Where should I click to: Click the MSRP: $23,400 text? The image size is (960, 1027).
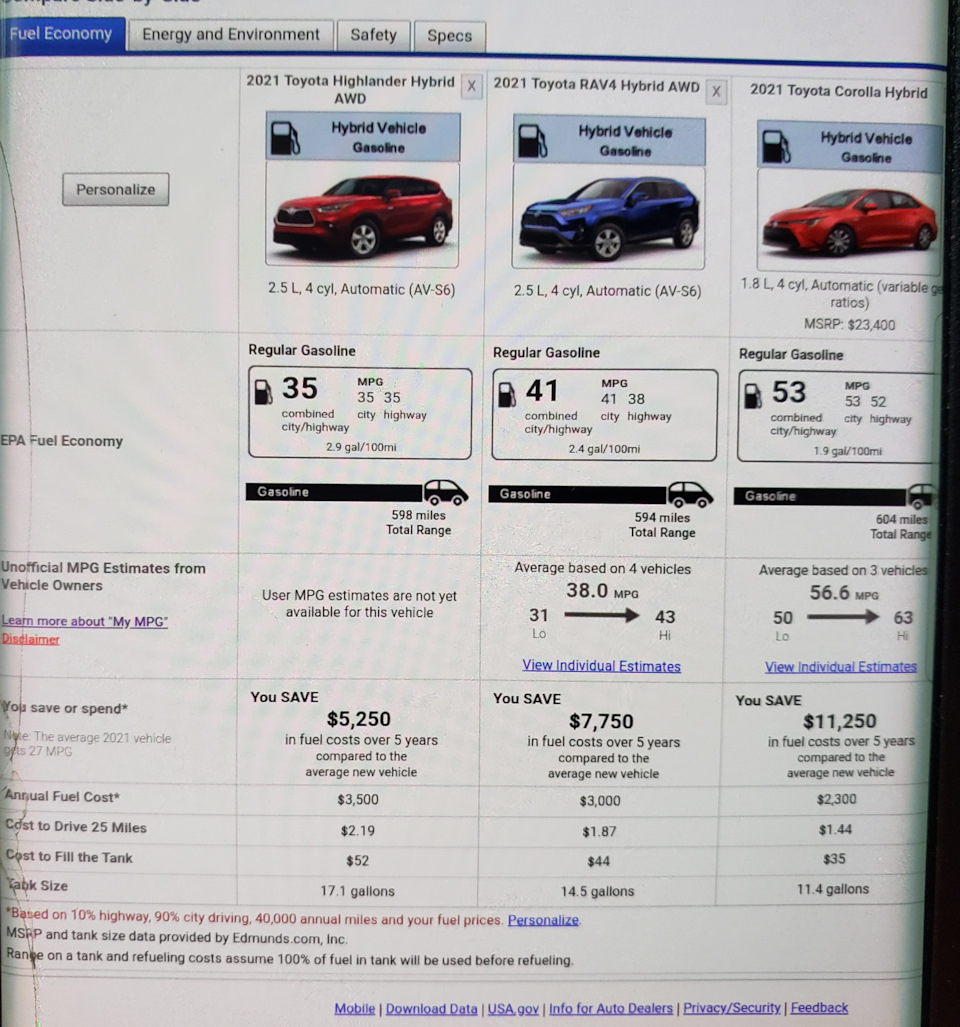pos(849,324)
